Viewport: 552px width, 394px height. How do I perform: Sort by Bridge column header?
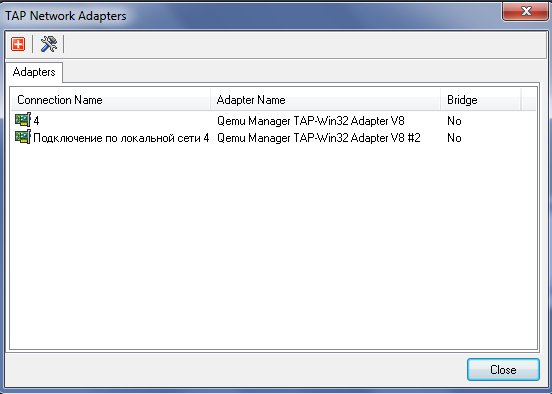pos(481,100)
